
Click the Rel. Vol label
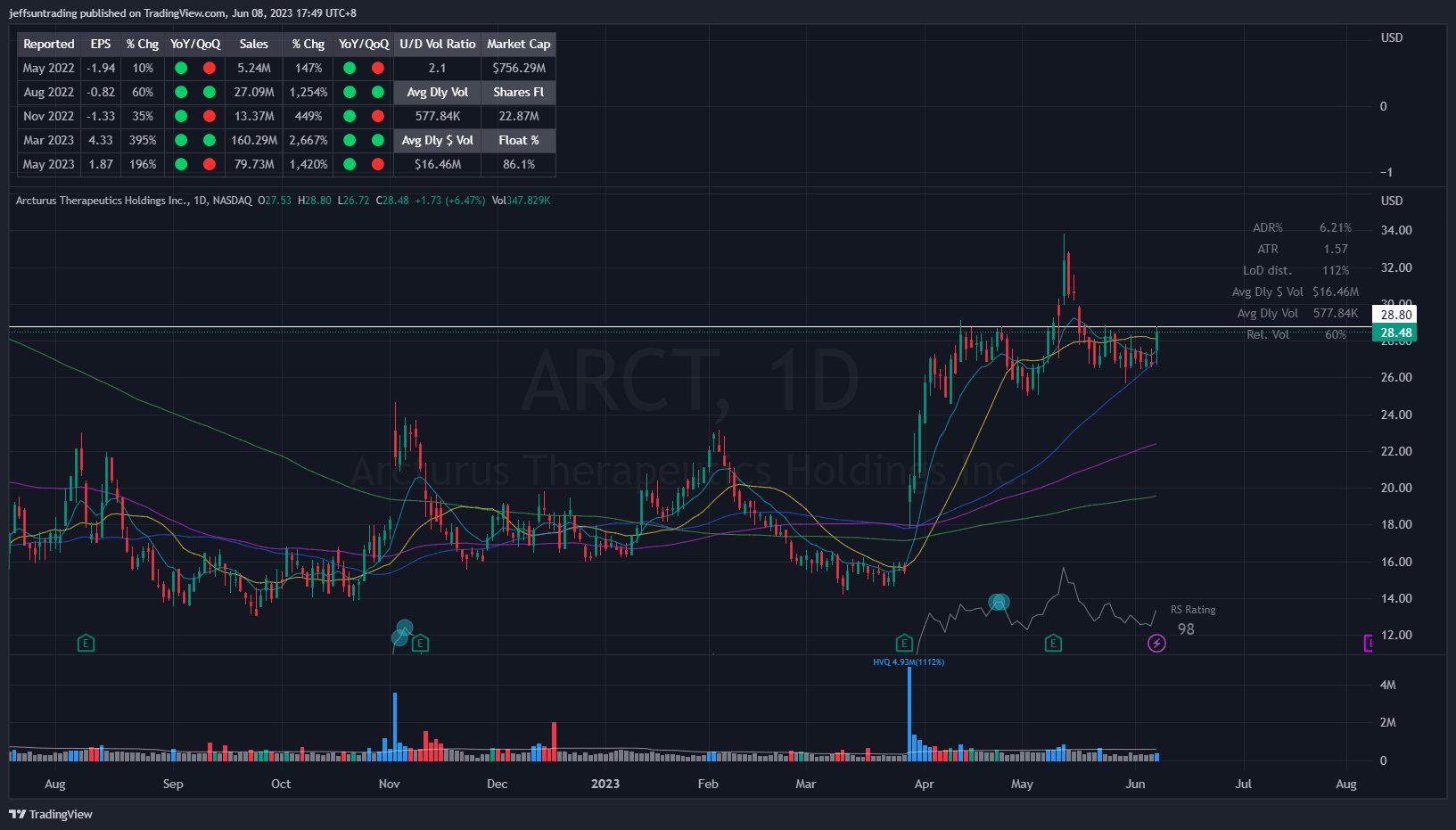click(1268, 334)
